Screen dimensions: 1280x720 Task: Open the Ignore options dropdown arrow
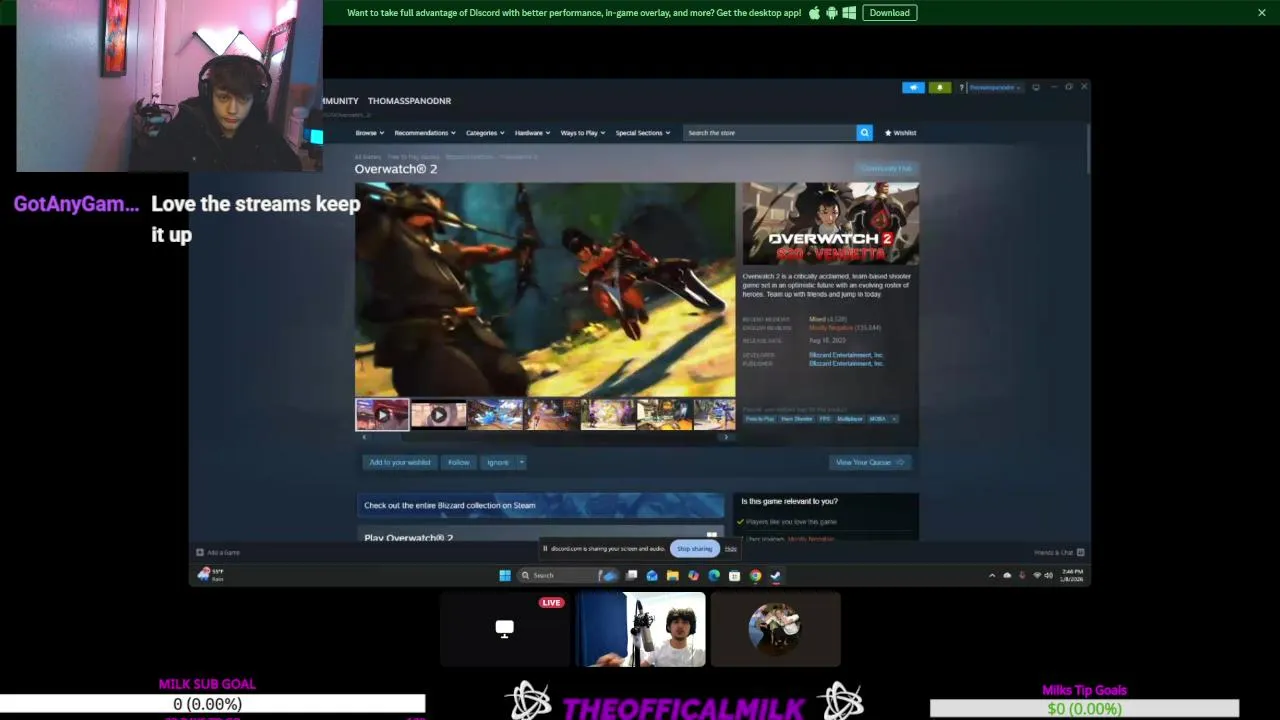tap(521, 462)
